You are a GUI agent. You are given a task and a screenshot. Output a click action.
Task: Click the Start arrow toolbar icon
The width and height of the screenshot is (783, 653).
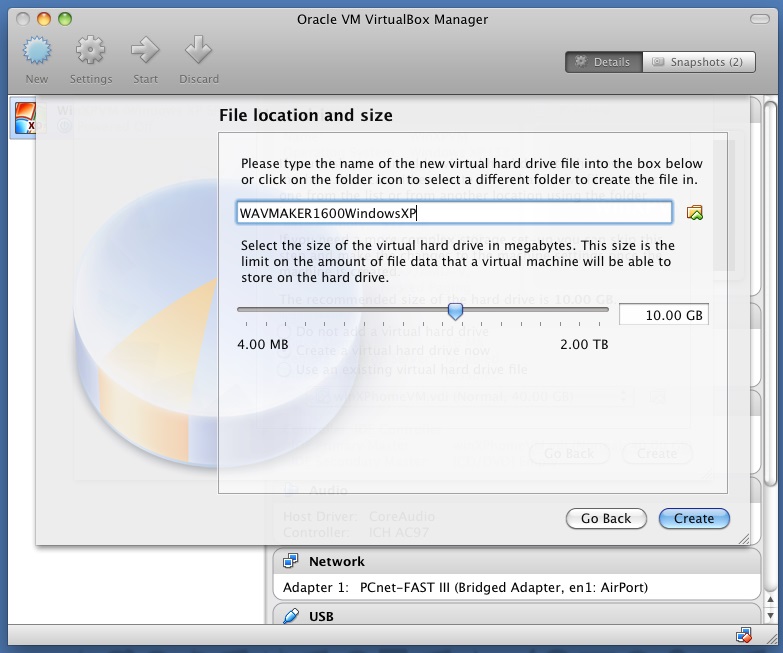[x=145, y=50]
